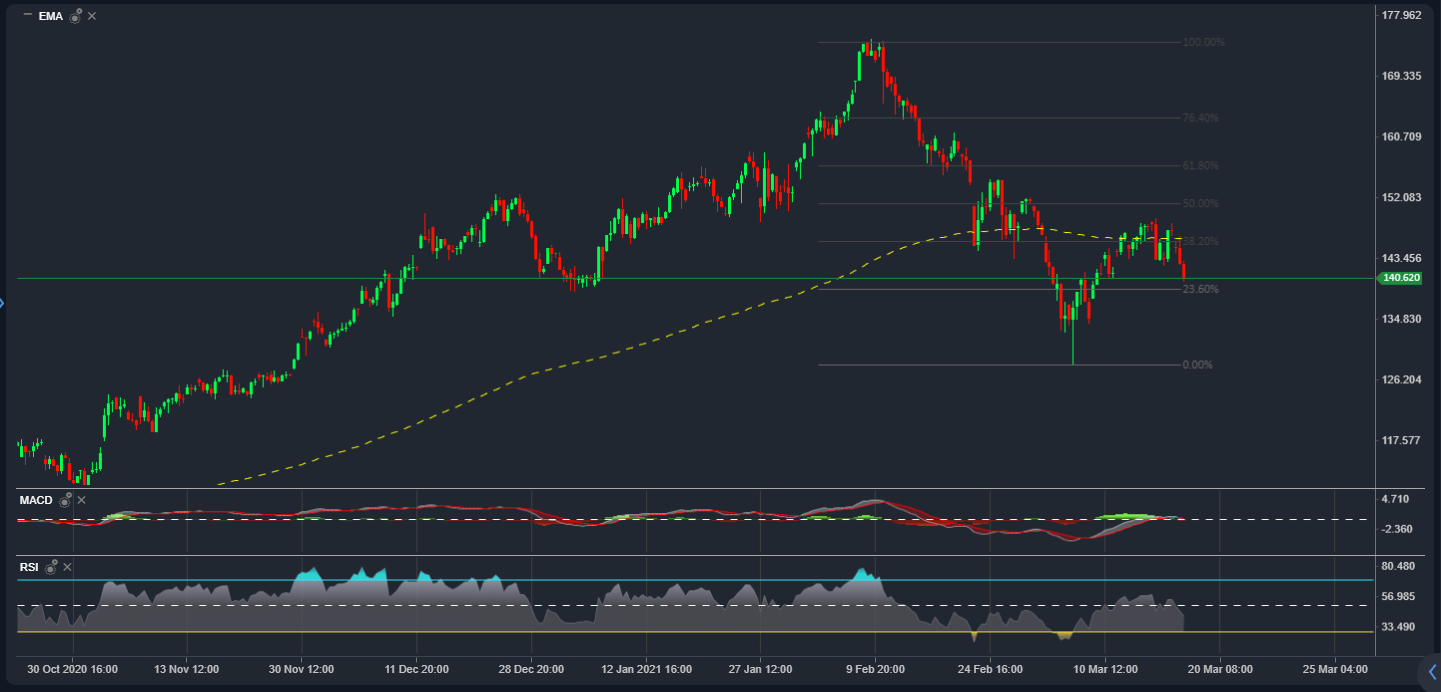Image resolution: width=1441 pixels, height=692 pixels.
Task: Remove the MACD indicator panel
Action: coord(82,499)
